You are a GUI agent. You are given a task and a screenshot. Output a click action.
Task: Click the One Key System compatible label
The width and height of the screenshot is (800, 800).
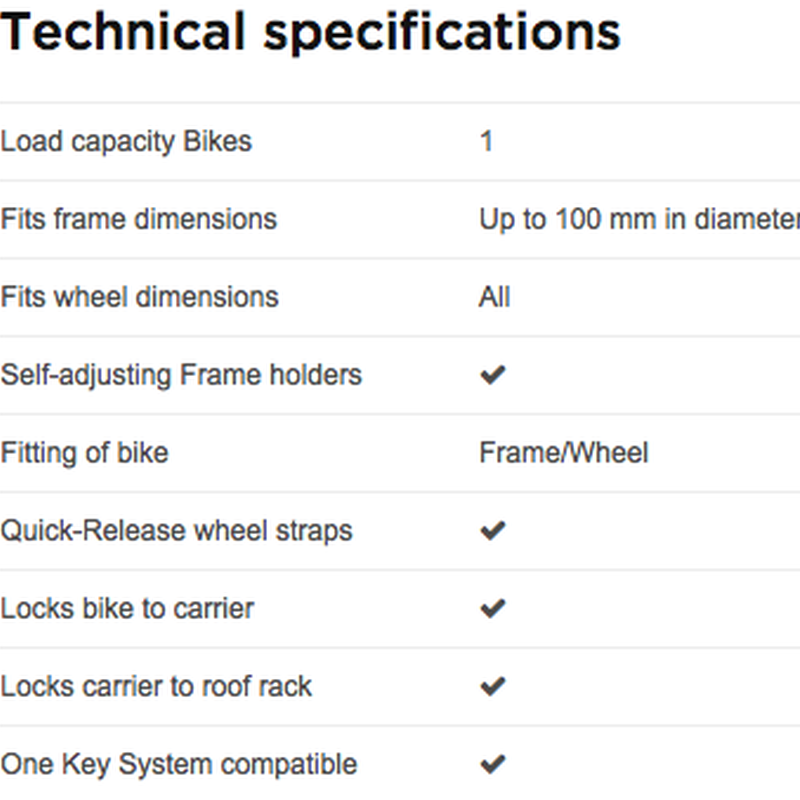pyautogui.click(x=179, y=765)
